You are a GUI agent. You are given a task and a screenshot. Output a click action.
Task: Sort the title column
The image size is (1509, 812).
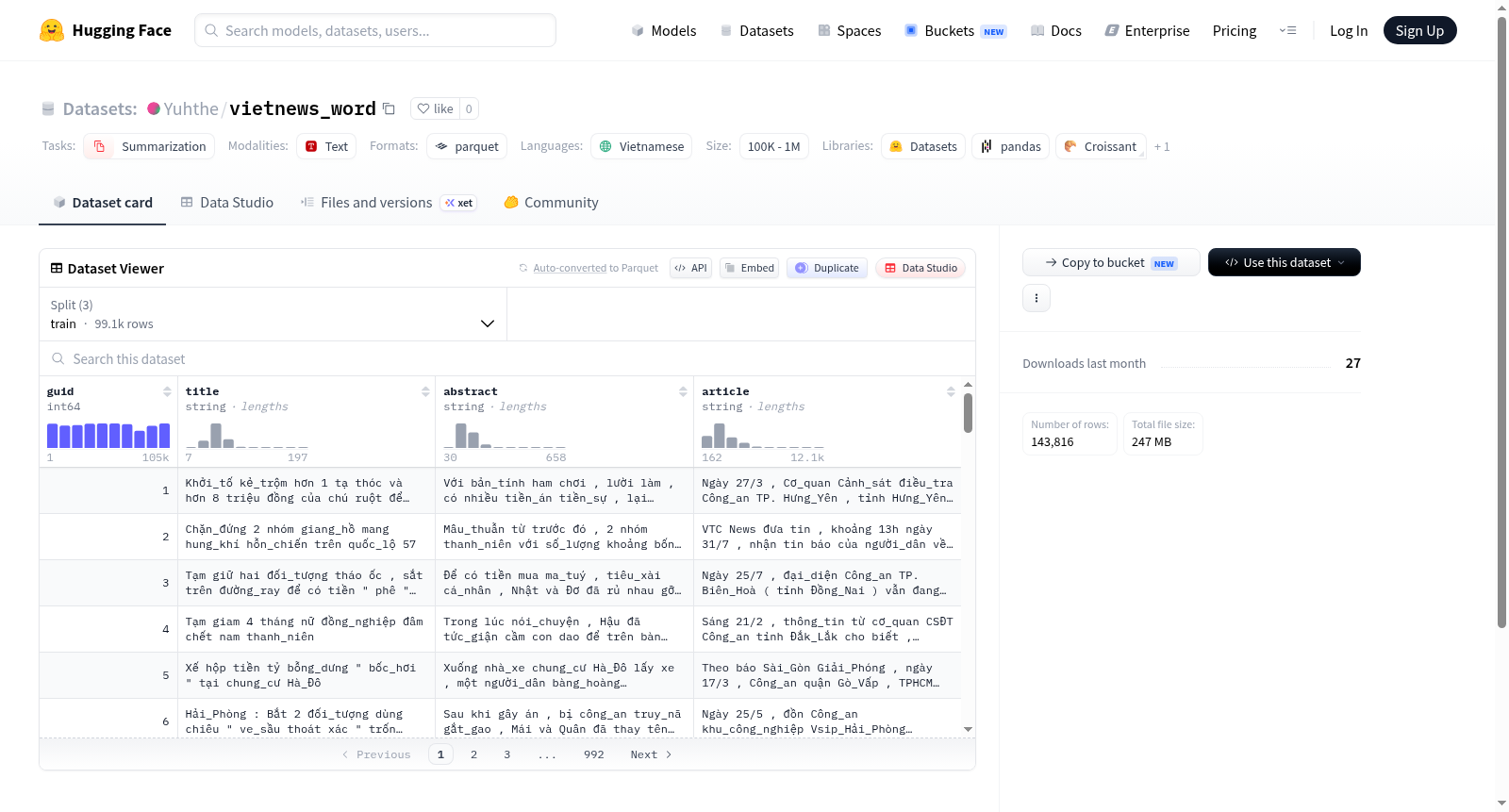click(x=425, y=391)
